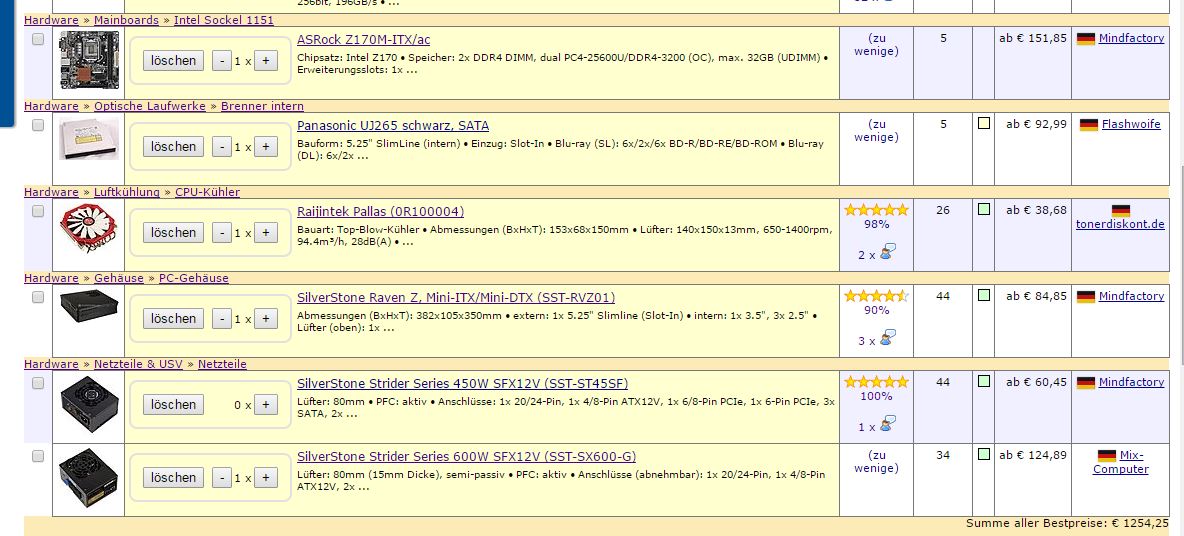Open the SilverStone Raven Z case thumbnail
The width and height of the screenshot is (1184, 536).
point(89,306)
